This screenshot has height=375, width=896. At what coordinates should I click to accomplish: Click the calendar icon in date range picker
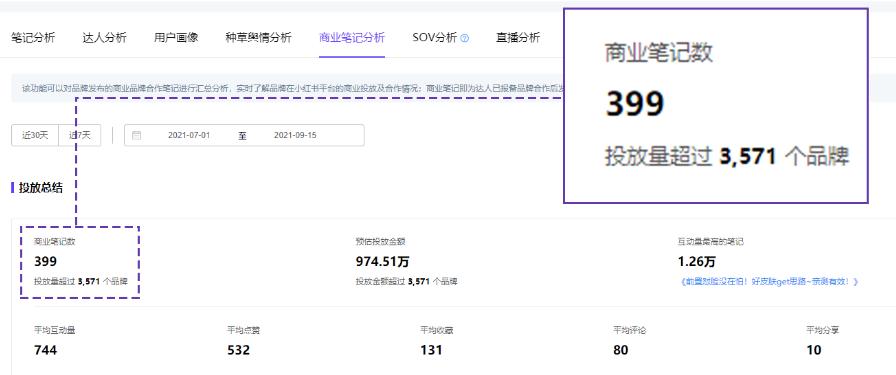tap(136, 135)
